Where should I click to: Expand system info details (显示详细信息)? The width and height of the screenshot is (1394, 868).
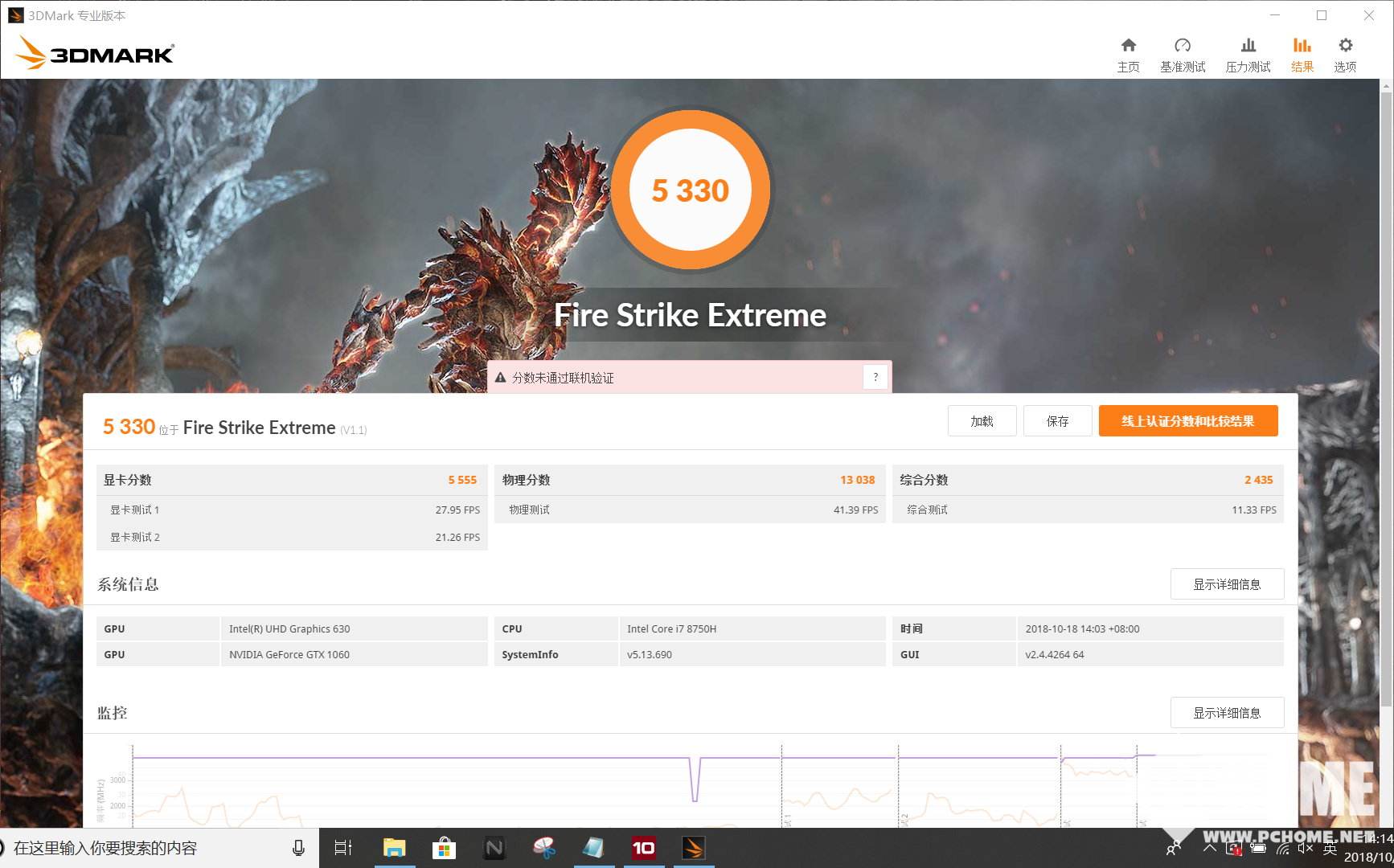(x=1226, y=584)
